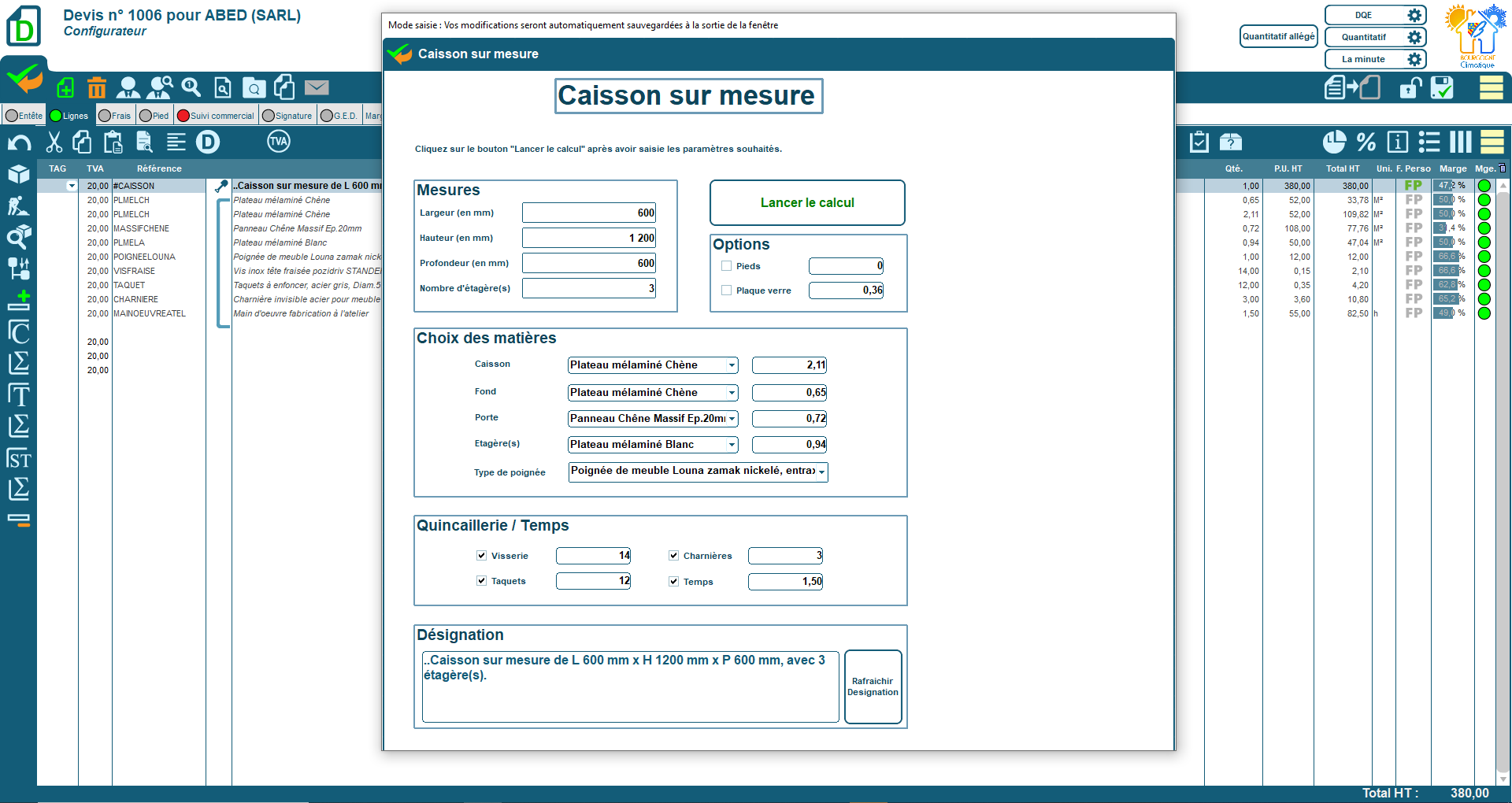
Task: Click the Quantitatif allégé button
Action: 1278,36
